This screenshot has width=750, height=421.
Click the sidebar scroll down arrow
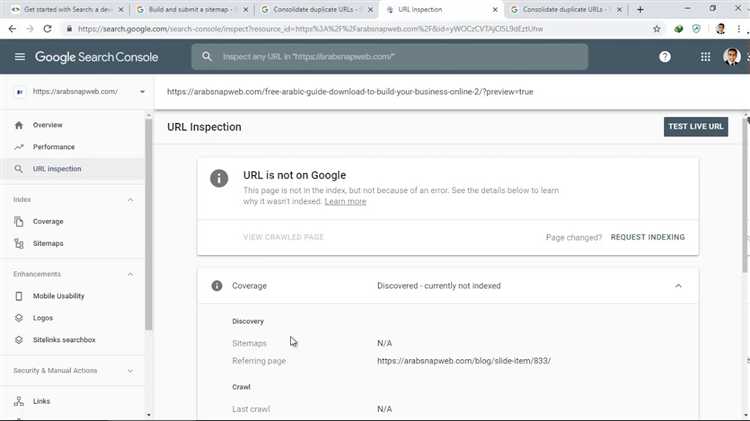tap(148, 415)
